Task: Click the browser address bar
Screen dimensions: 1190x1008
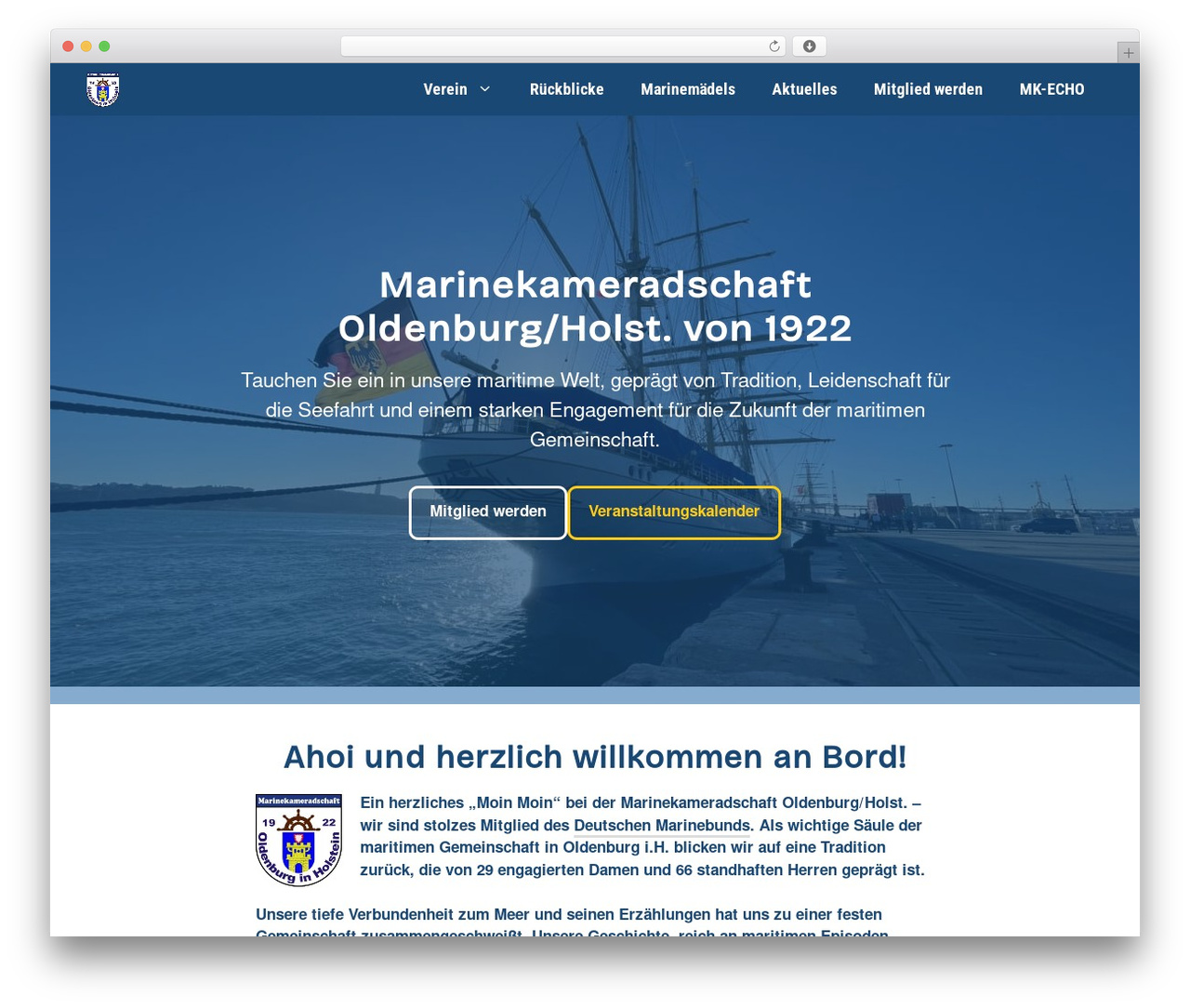Action: coord(563,46)
